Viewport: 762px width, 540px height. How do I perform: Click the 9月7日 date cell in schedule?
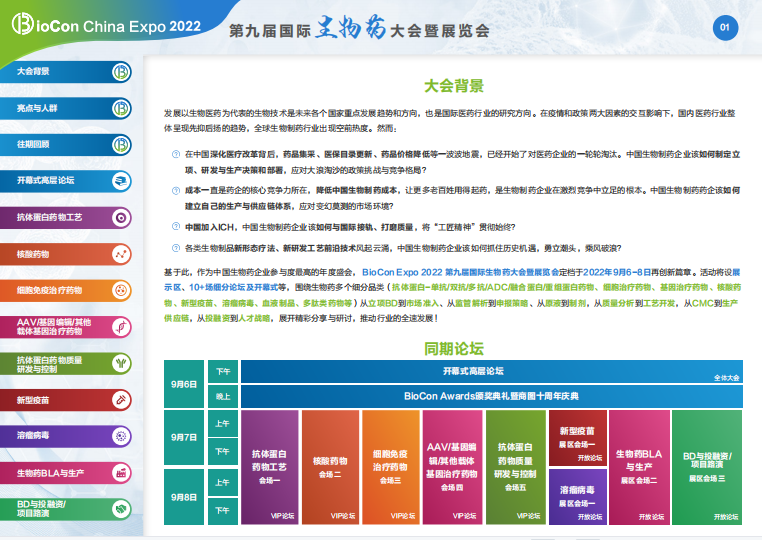(183, 437)
